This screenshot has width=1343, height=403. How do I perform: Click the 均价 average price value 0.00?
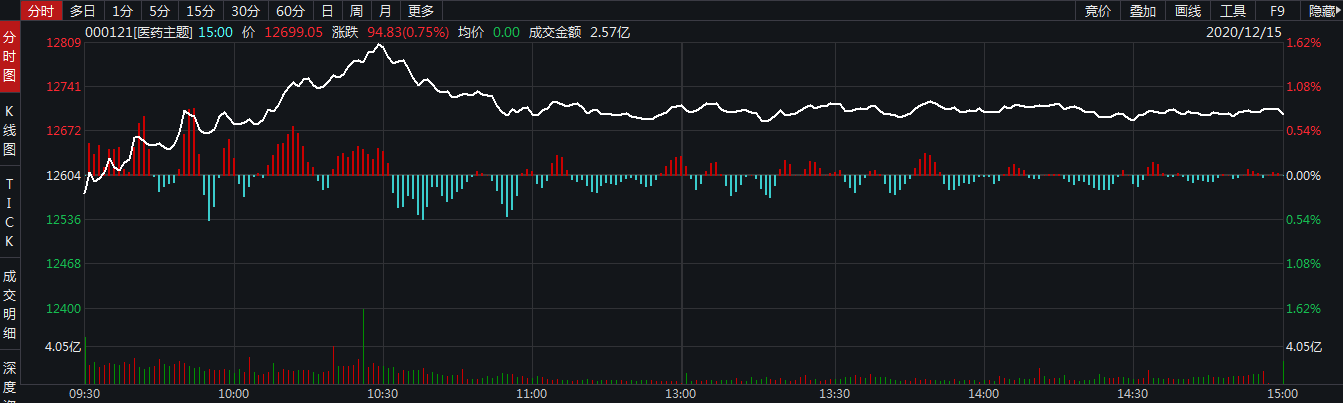click(x=506, y=33)
